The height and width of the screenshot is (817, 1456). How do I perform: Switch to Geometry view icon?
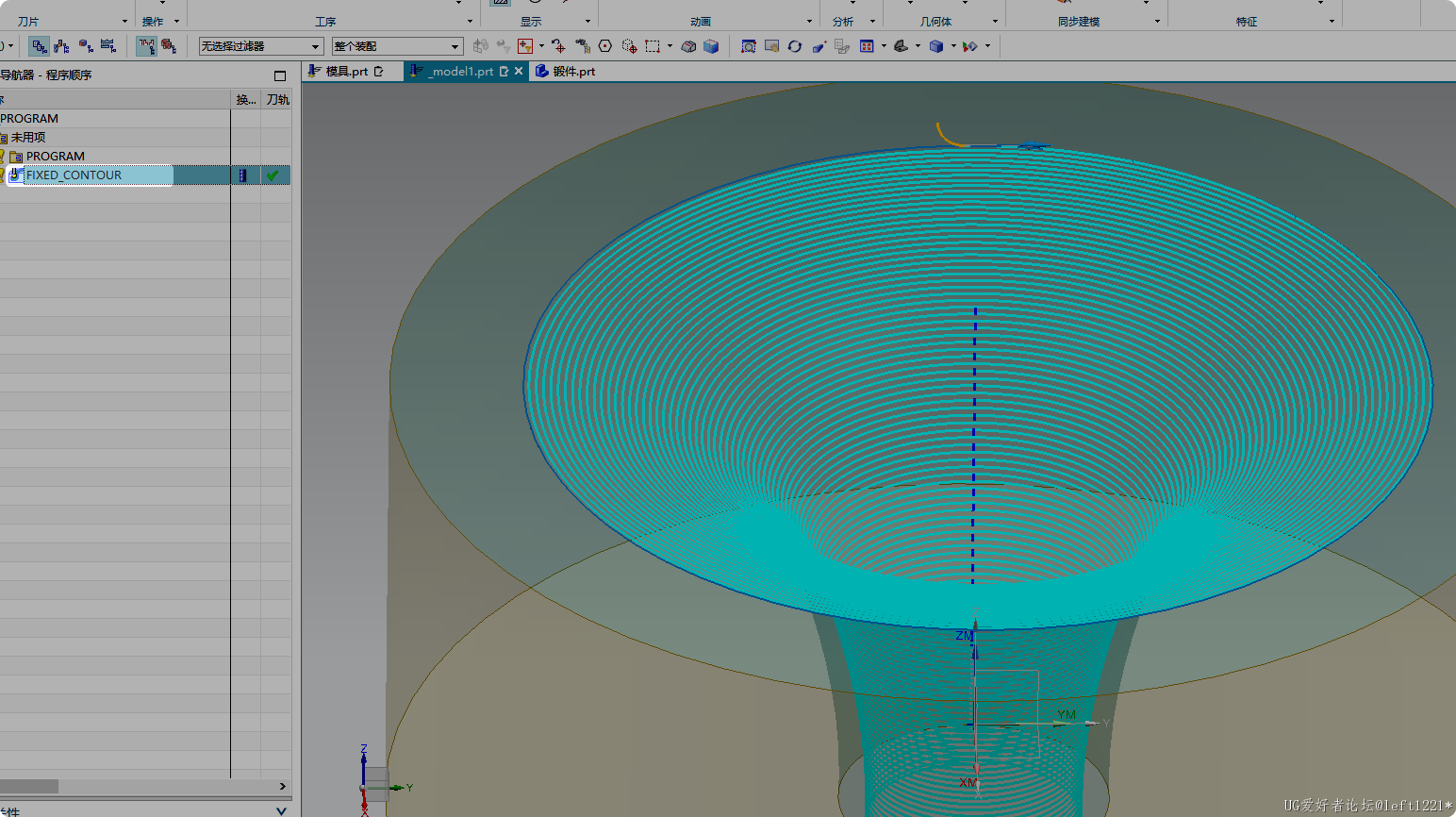85,46
